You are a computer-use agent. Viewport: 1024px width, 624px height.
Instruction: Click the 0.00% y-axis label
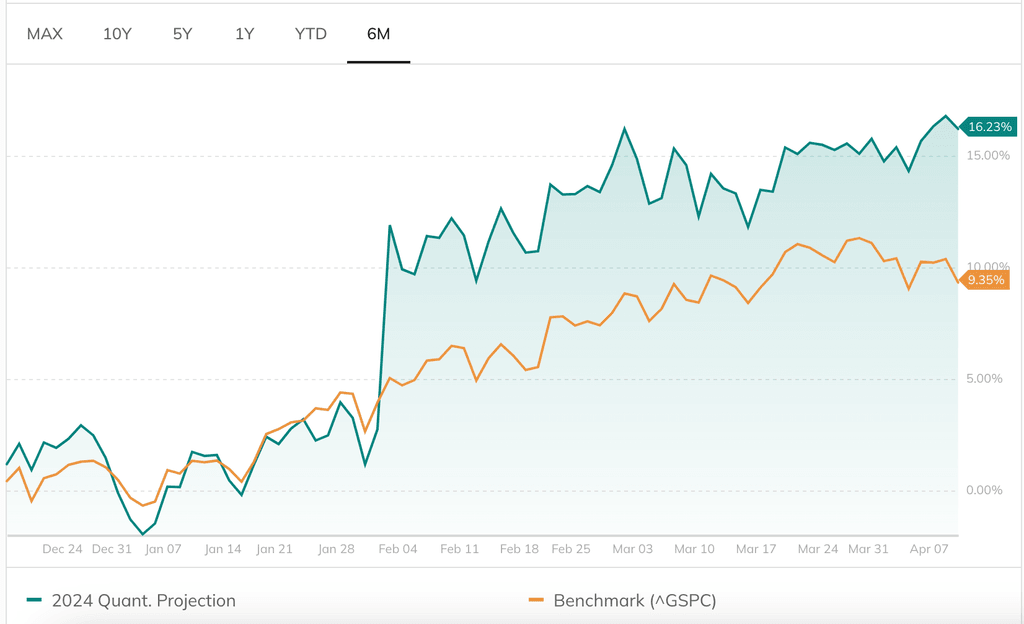(x=984, y=491)
